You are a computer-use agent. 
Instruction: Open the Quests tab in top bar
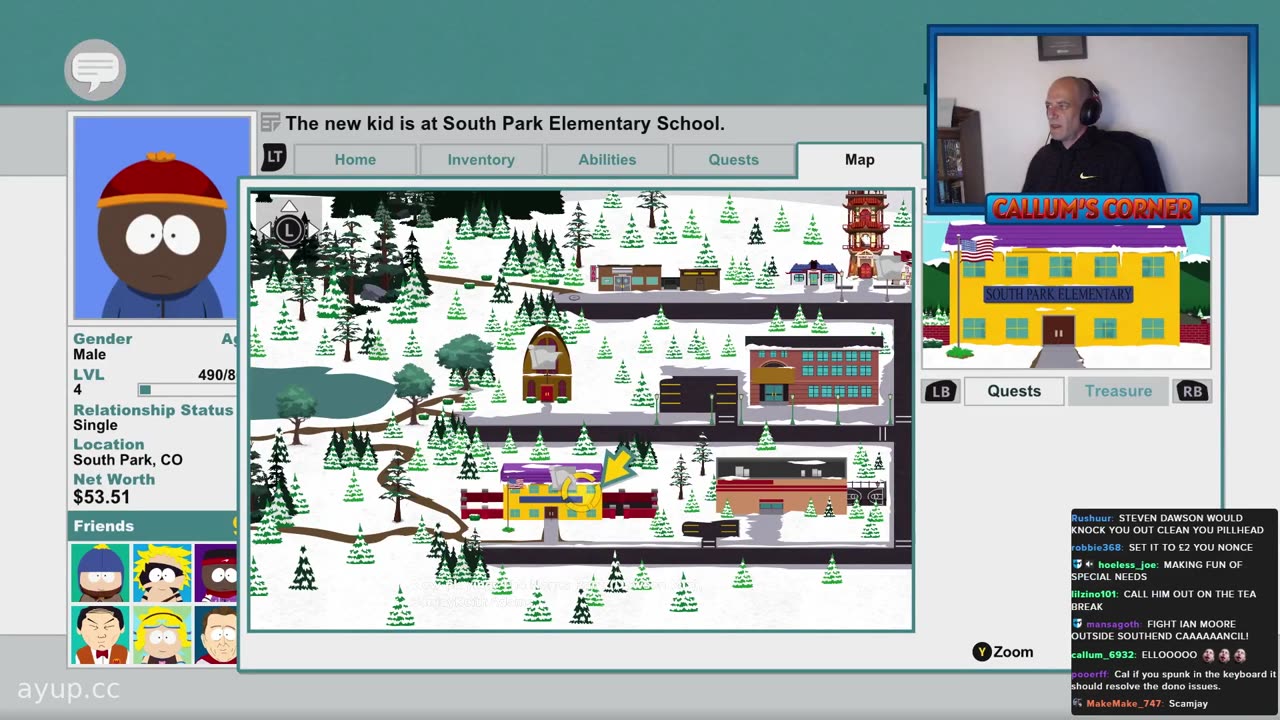pyautogui.click(x=734, y=160)
